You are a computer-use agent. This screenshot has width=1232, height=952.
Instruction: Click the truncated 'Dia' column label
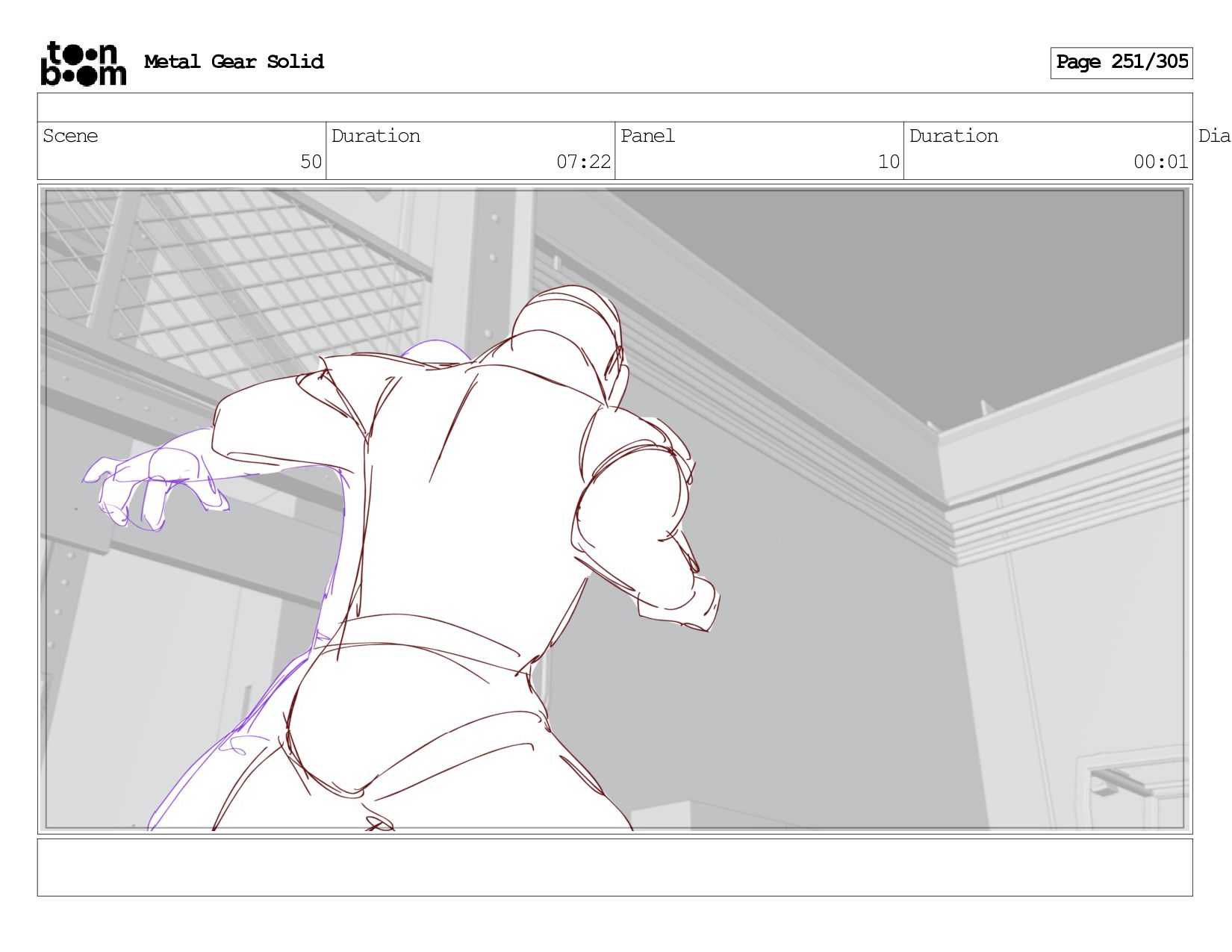[1214, 136]
